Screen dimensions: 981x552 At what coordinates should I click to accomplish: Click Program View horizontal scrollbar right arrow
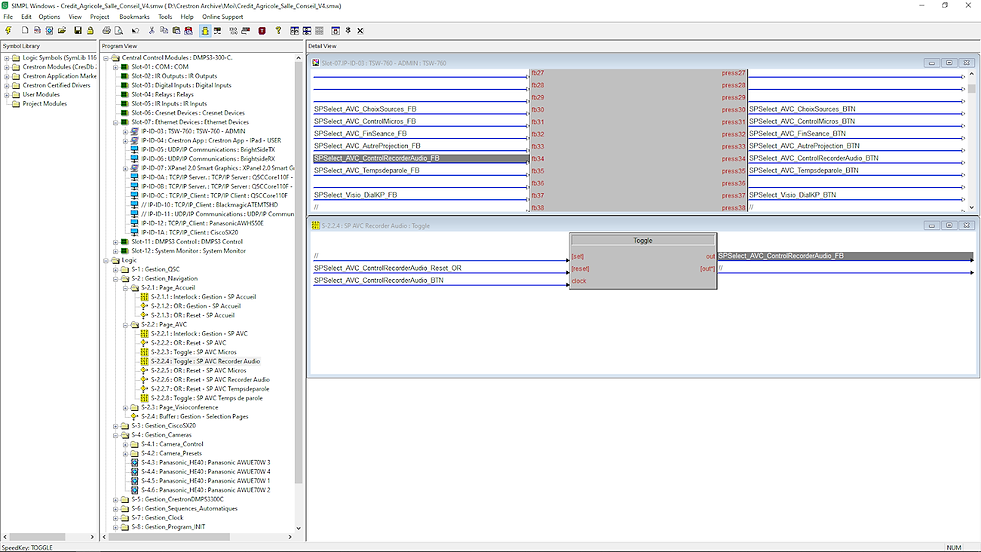(290, 536)
